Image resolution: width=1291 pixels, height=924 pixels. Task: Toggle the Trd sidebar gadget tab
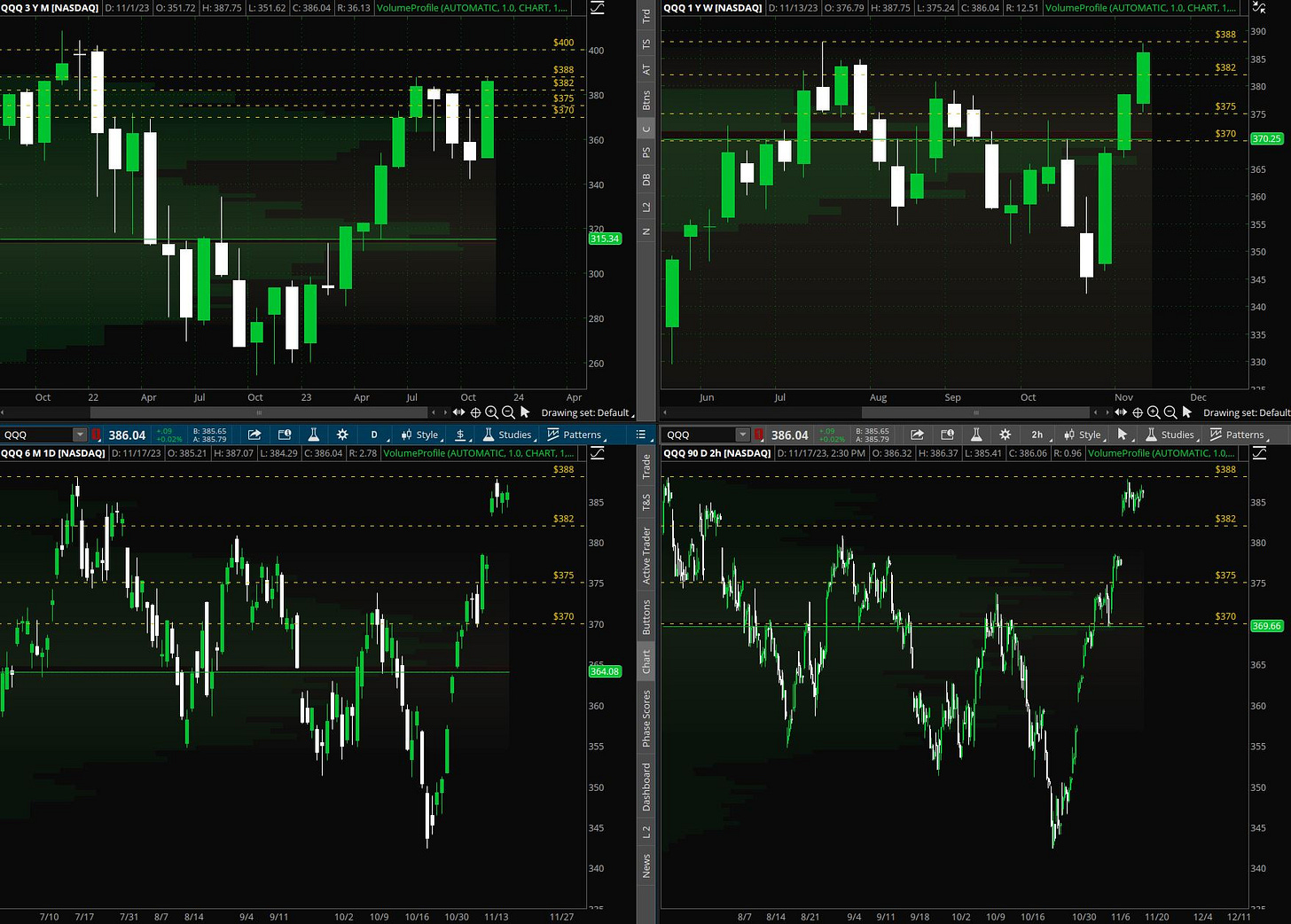(646, 15)
